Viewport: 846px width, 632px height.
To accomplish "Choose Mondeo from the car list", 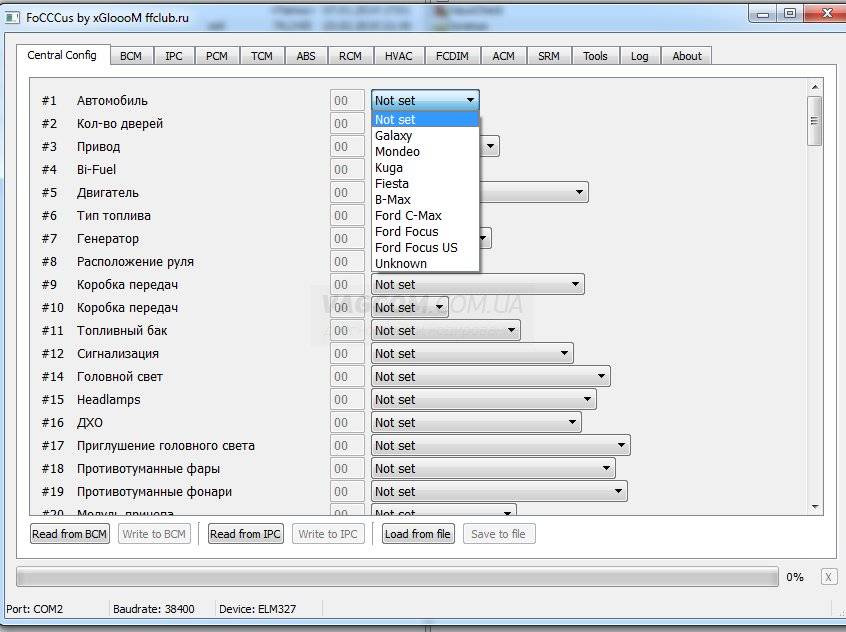I will click(425, 152).
